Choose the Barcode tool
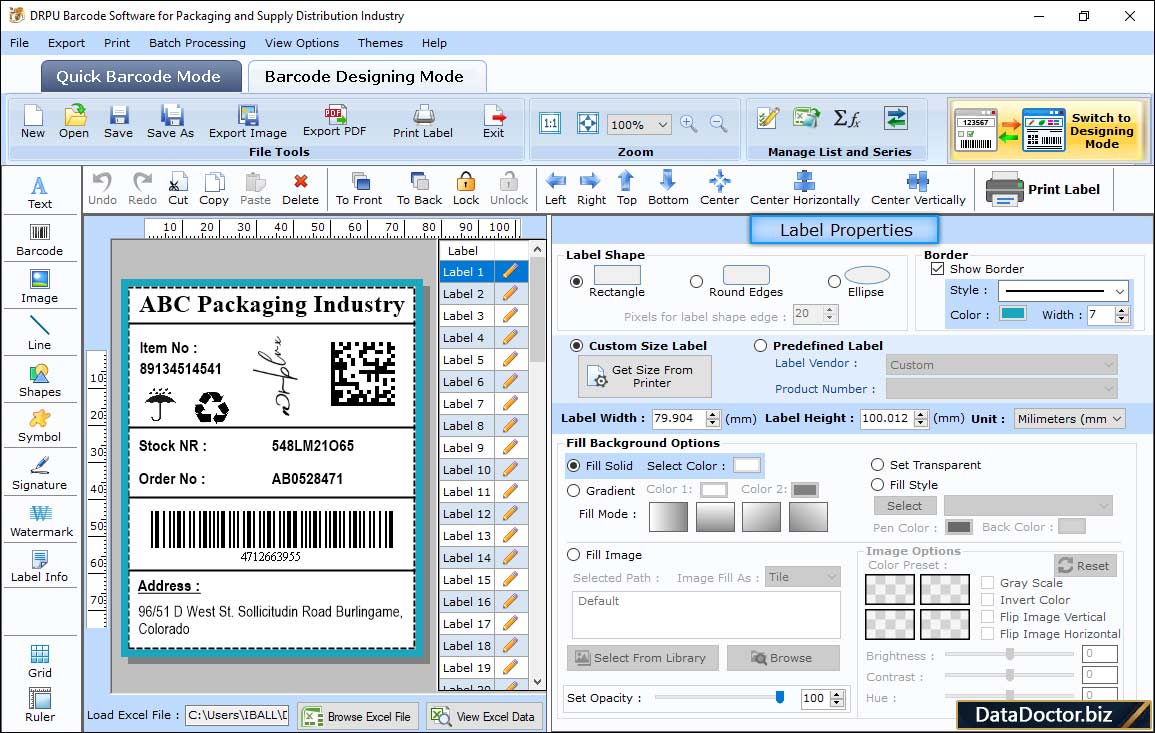 click(x=40, y=240)
